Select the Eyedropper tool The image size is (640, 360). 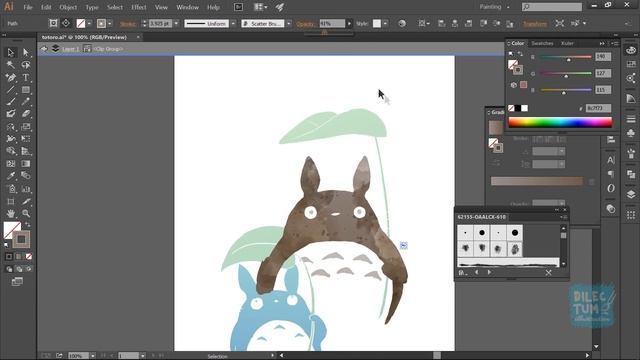point(11,176)
